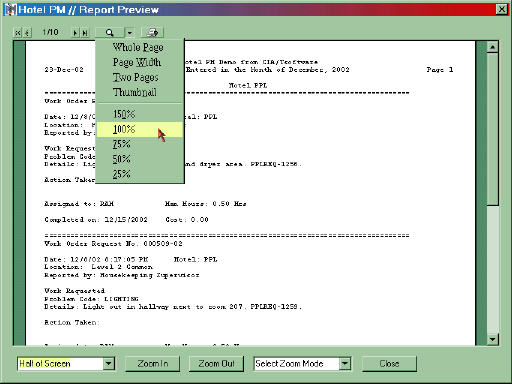Select Page Width zoom option
Viewport: 512px width, 384px height.
tap(137, 62)
